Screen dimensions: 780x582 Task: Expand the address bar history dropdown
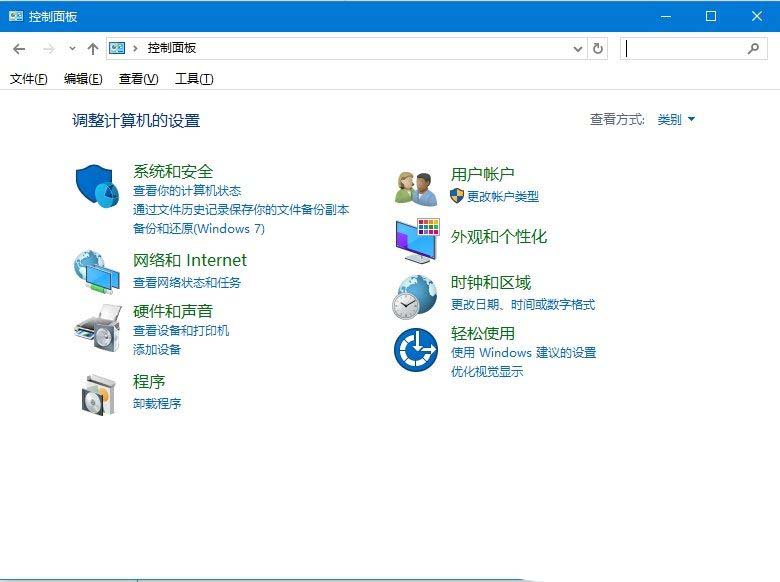tap(578, 49)
